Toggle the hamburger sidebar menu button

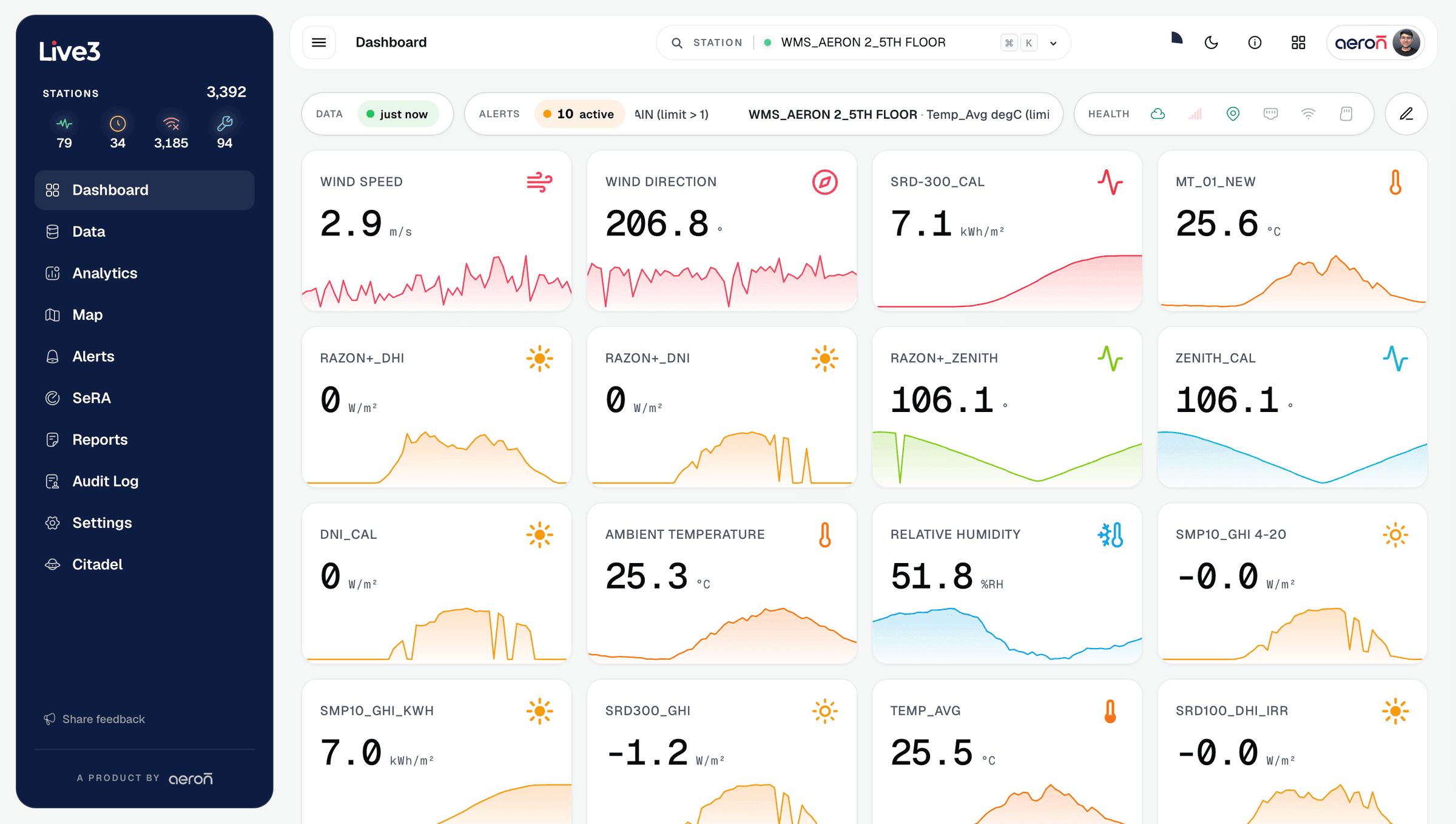318,42
